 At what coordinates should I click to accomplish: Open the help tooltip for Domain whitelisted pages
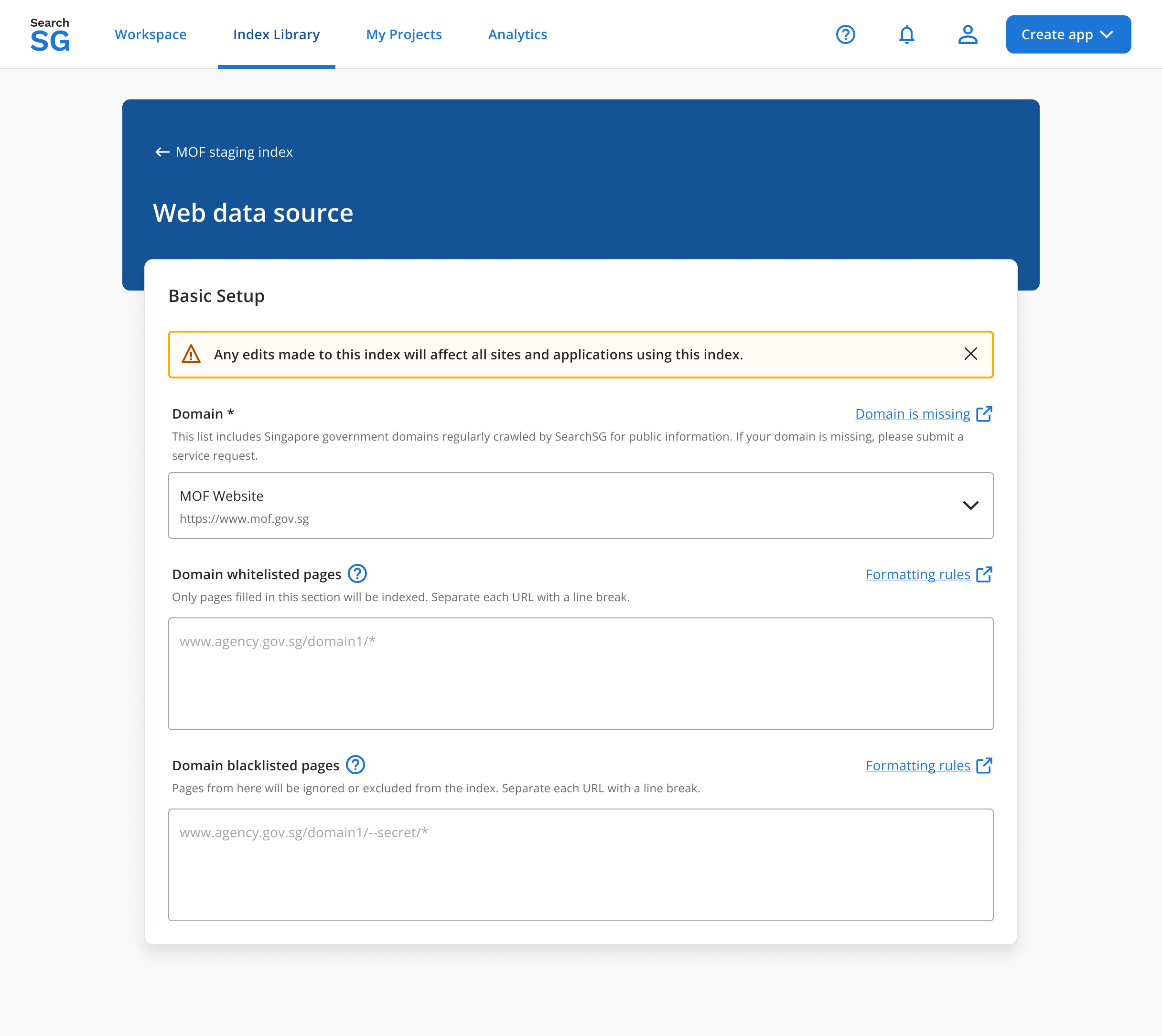point(358,574)
